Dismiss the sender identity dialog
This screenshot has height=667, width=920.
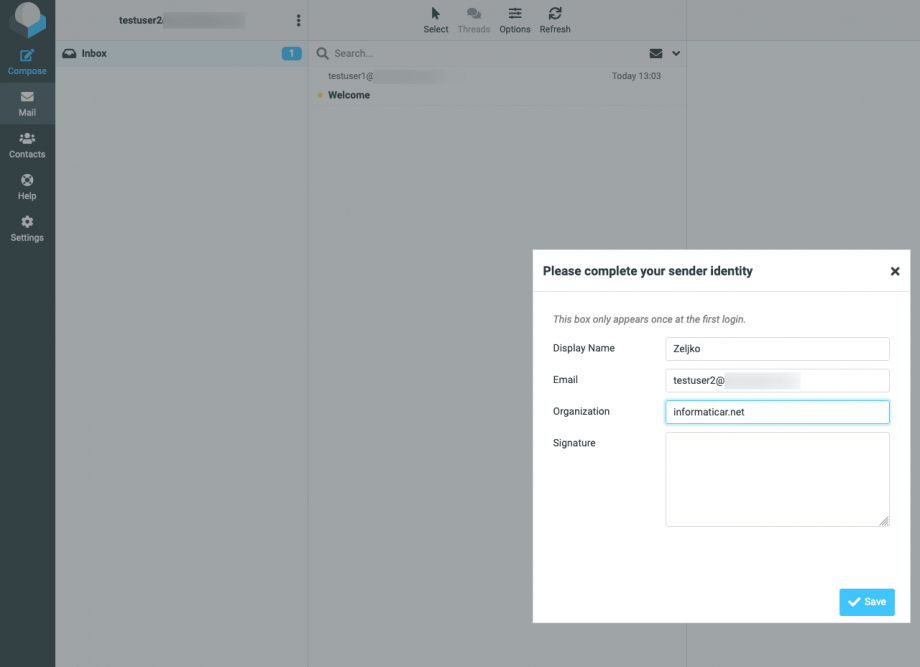(895, 271)
